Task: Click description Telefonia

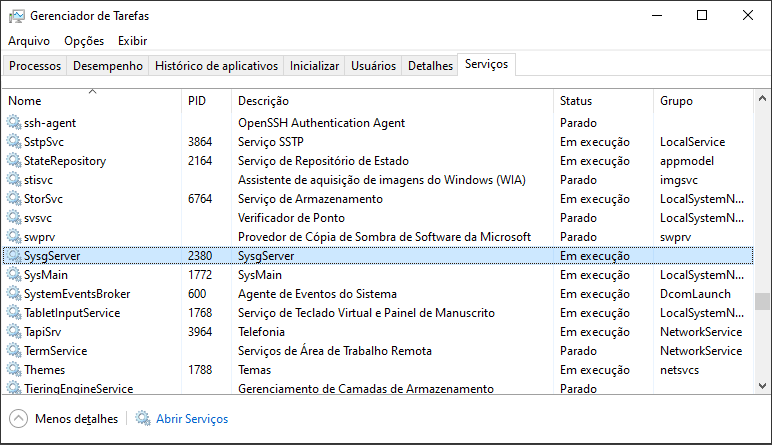Action: tap(261, 332)
